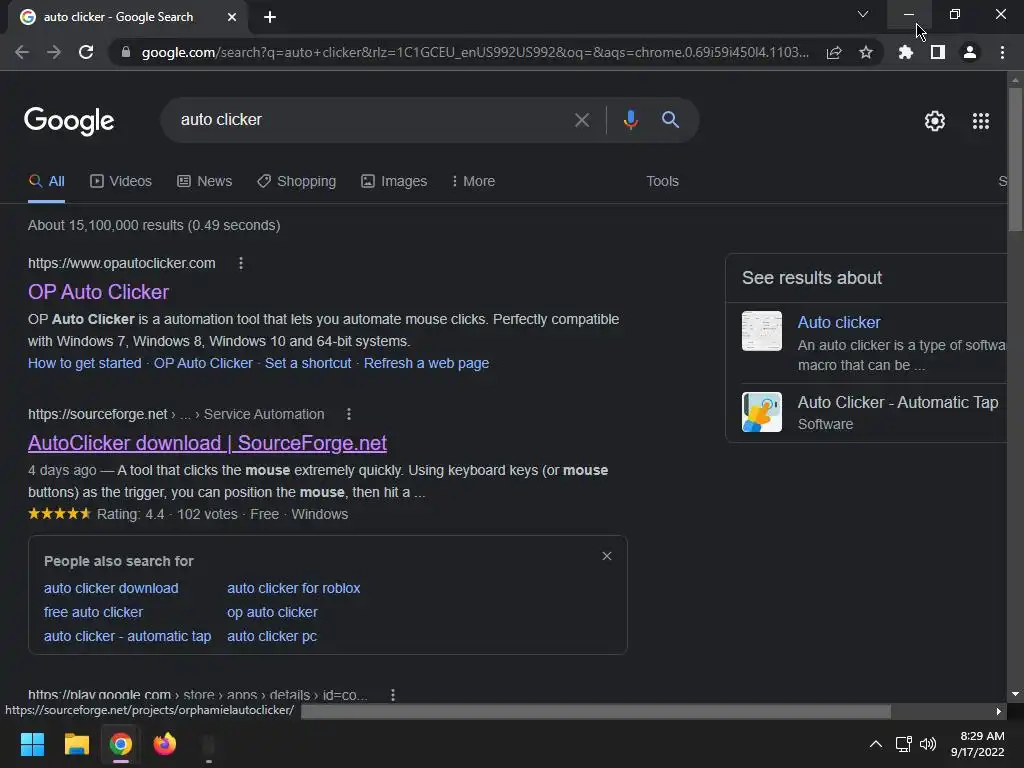The width and height of the screenshot is (1024, 768).
Task: Bookmark this tab with the star
Action: click(866, 52)
